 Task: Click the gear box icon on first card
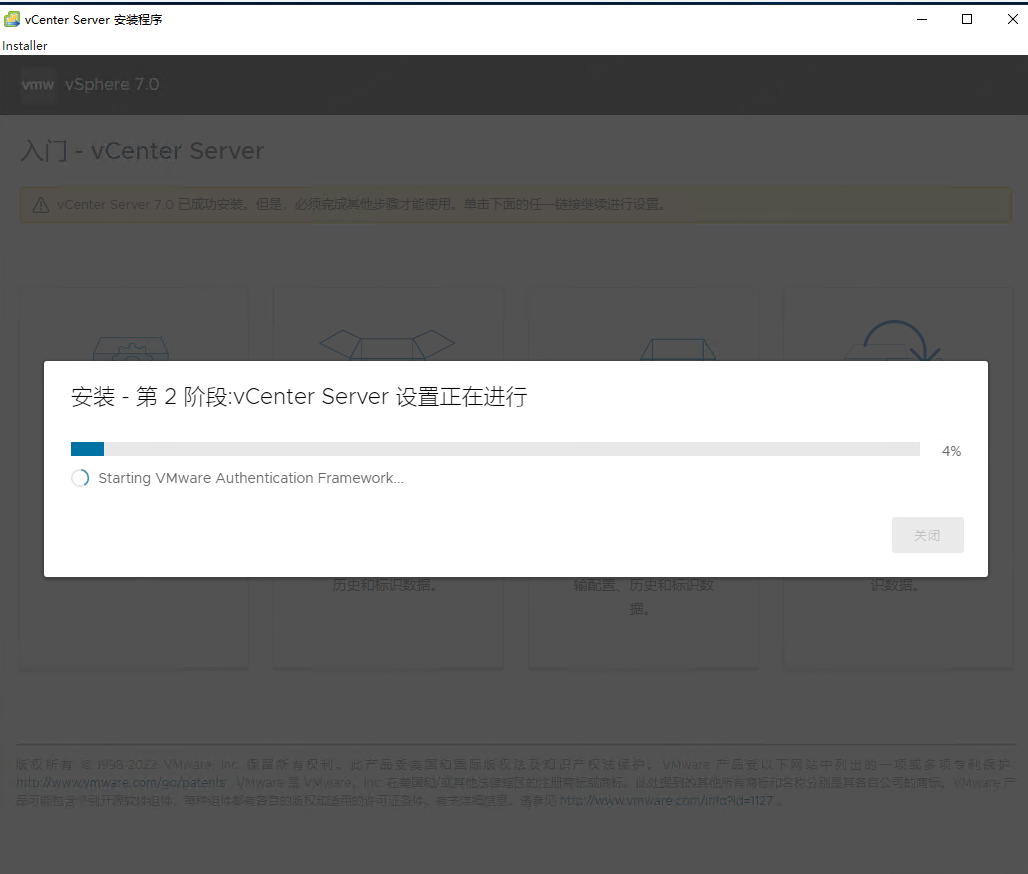131,348
